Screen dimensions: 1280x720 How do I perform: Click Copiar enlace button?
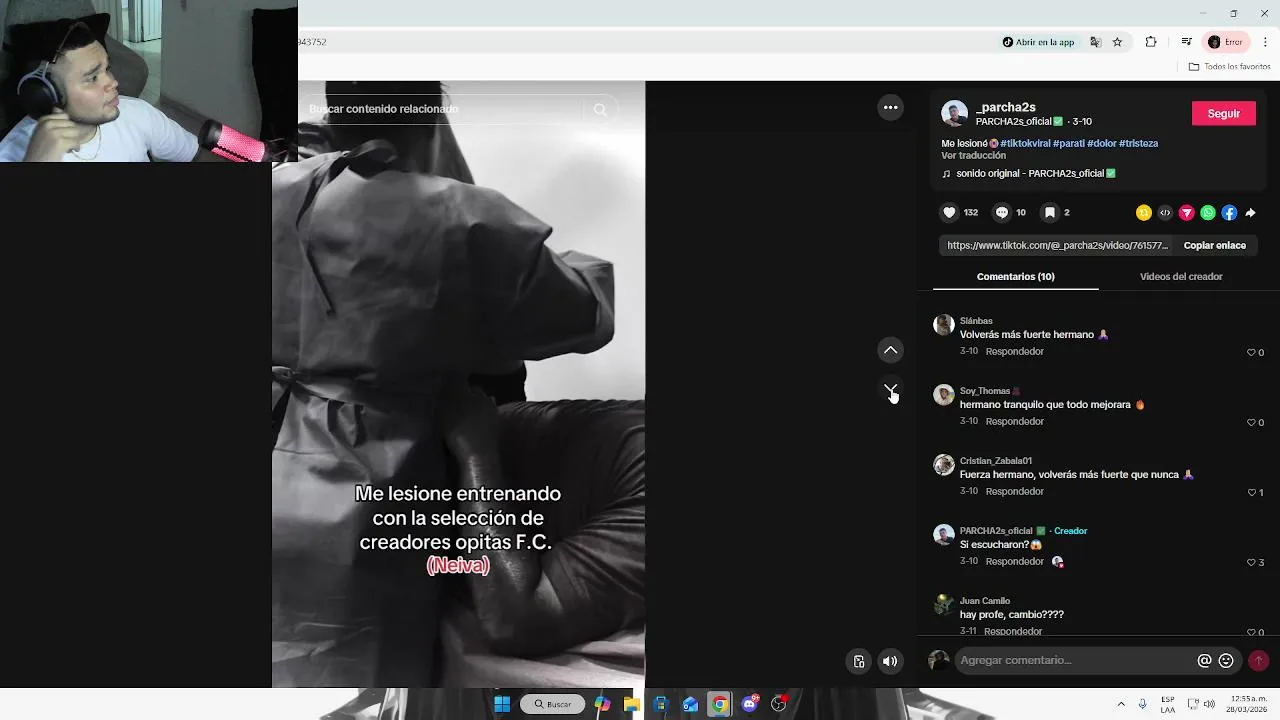pos(1214,245)
